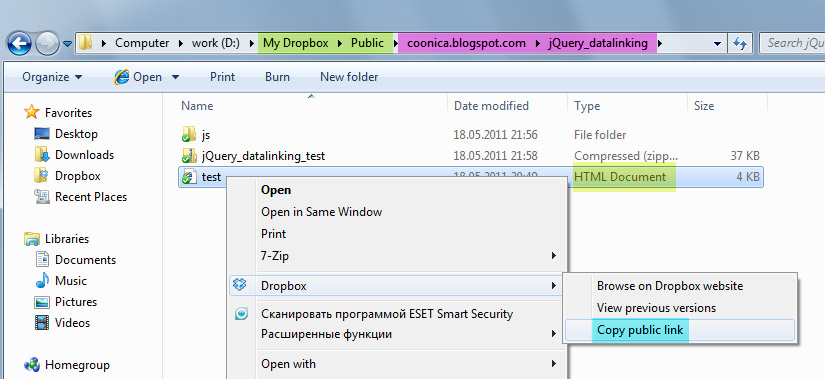The image size is (825, 379).
Task: Click the jQuery_datalinking_test file name
Action: (264, 156)
